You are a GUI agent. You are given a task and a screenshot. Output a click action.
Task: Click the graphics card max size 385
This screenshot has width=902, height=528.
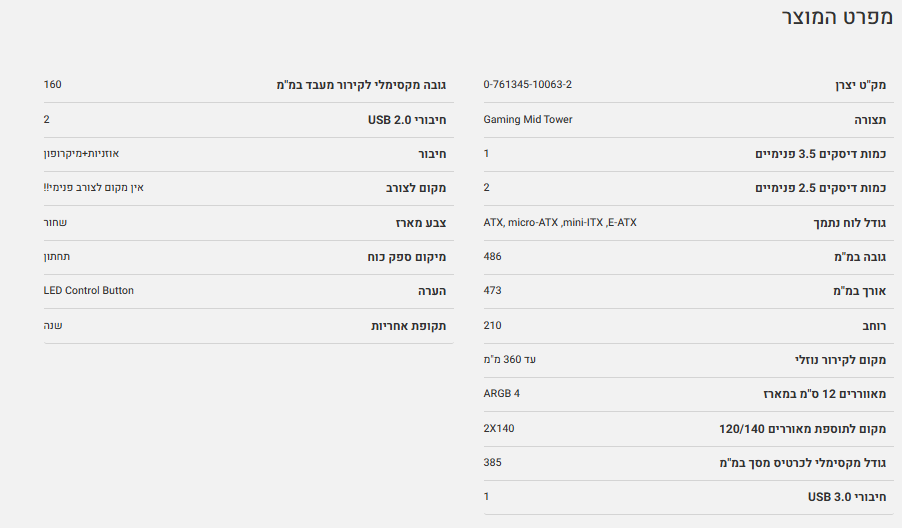(x=492, y=462)
